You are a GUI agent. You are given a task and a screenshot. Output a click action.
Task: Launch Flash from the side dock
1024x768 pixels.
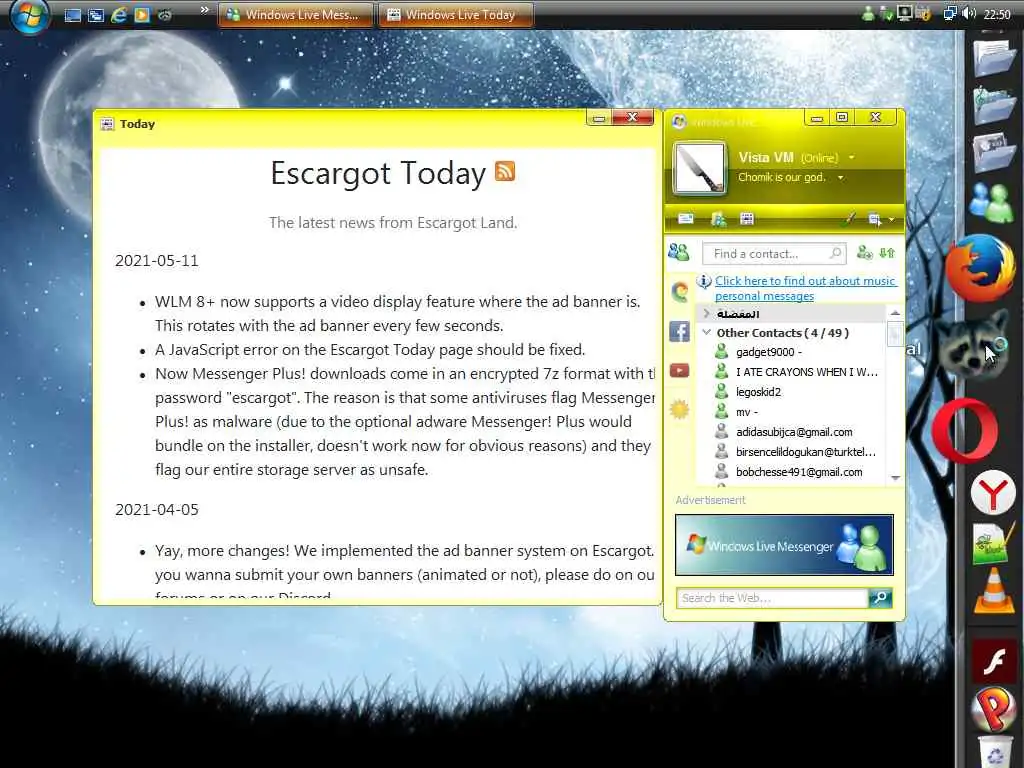point(993,661)
